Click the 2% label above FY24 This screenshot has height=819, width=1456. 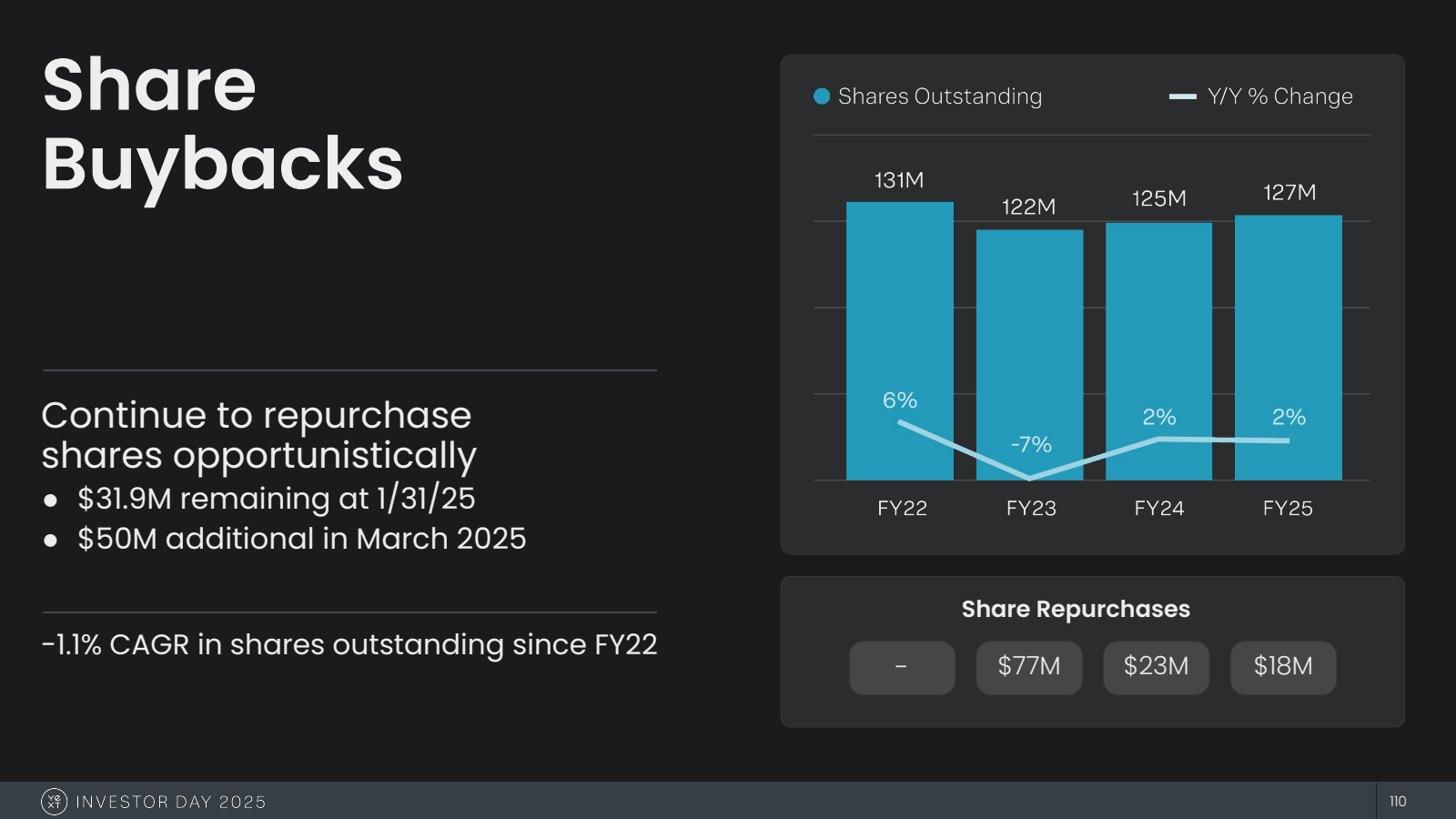tap(1159, 418)
